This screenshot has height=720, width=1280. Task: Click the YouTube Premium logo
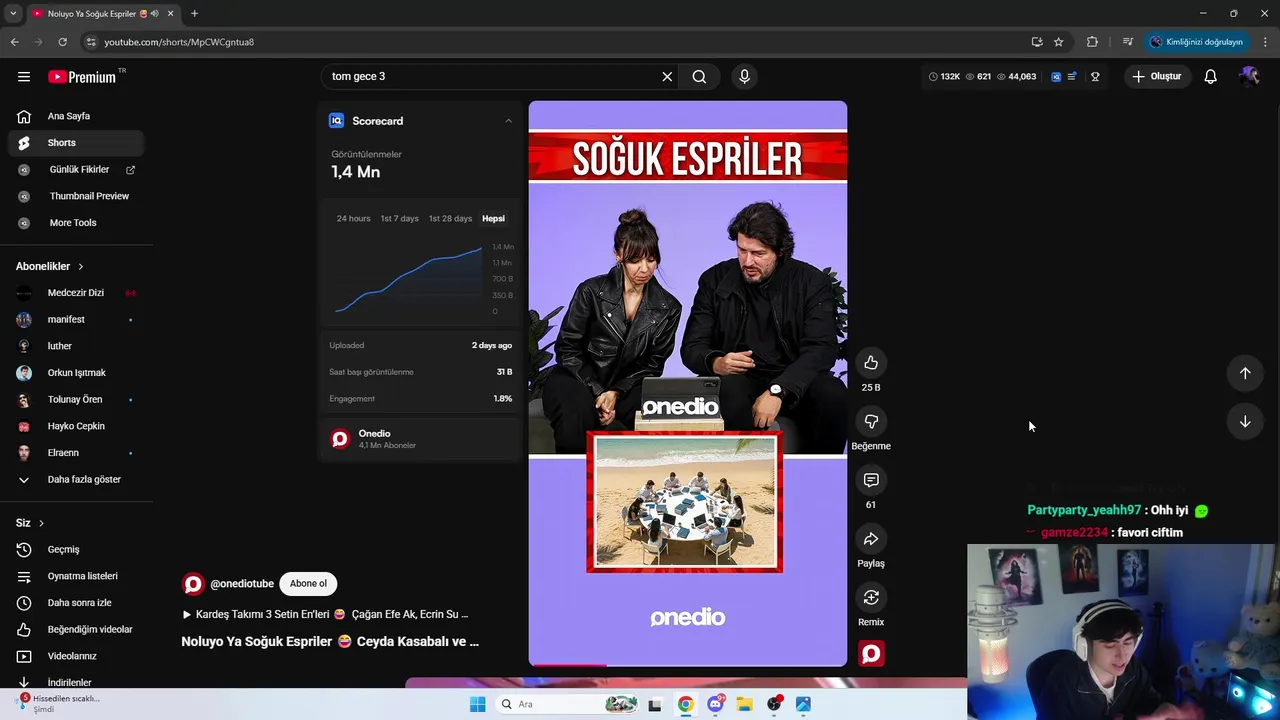click(82, 77)
